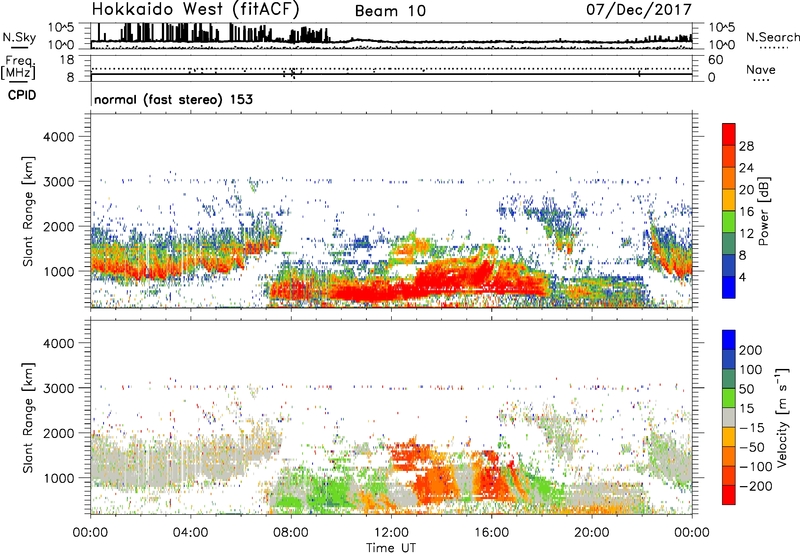Screen dimensions: 800x554
Task: Click the blue top of the velocity colorbar
Action: click(729, 340)
